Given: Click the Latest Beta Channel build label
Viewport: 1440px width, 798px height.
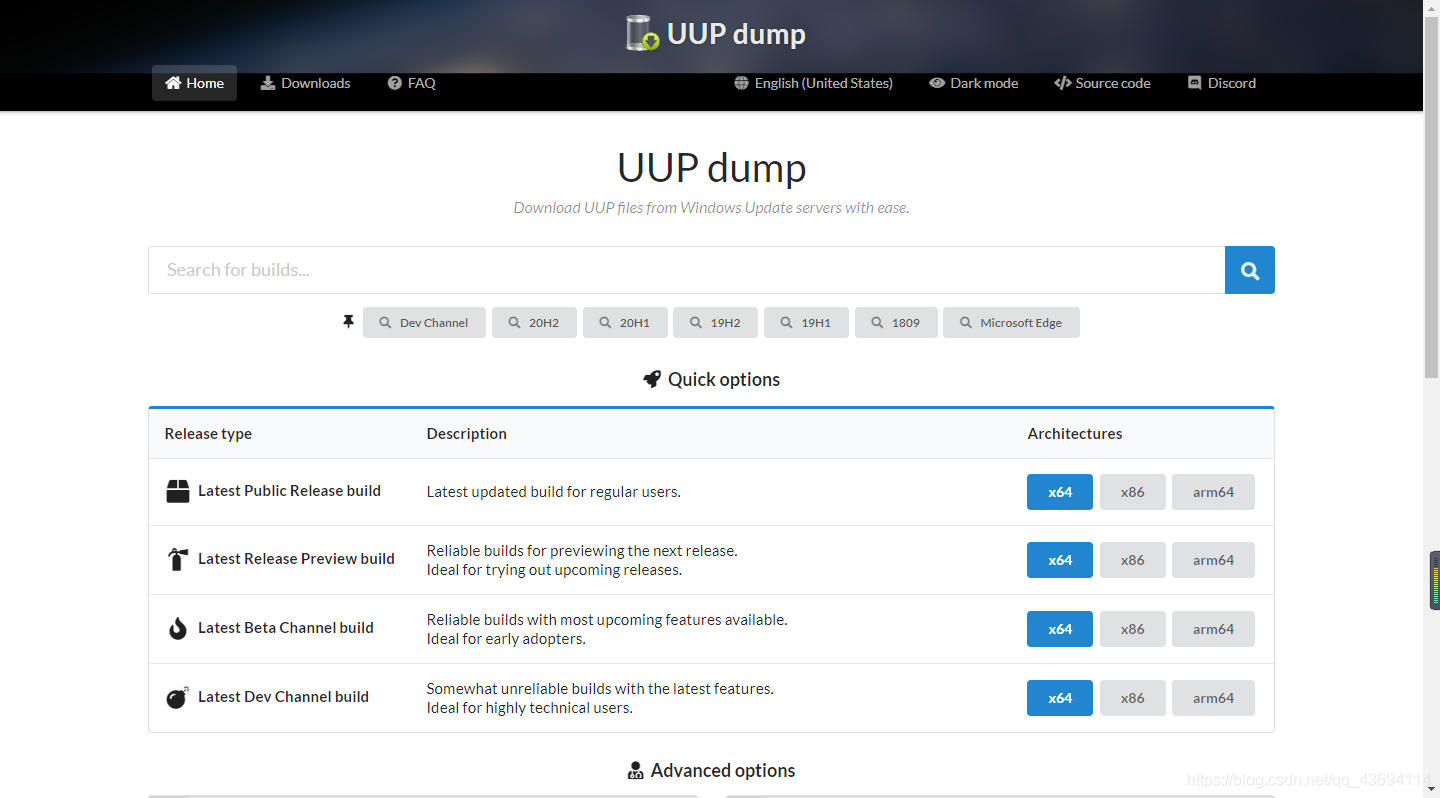Looking at the screenshot, I should 286,628.
